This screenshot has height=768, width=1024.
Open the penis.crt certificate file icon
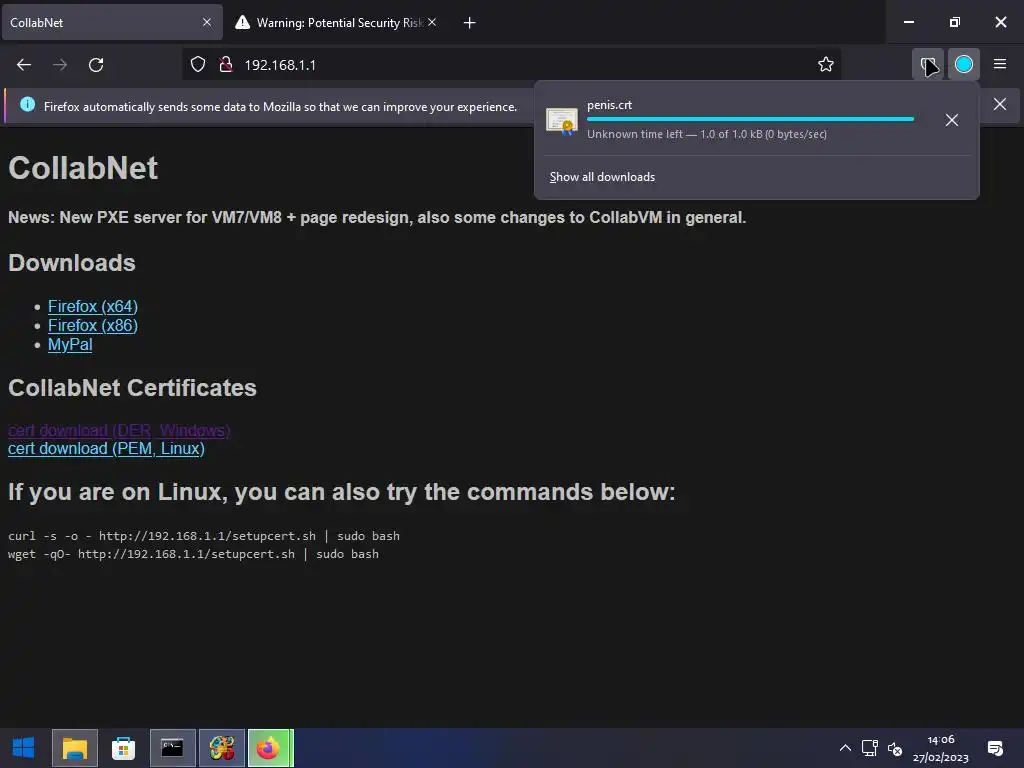point(562,121)
